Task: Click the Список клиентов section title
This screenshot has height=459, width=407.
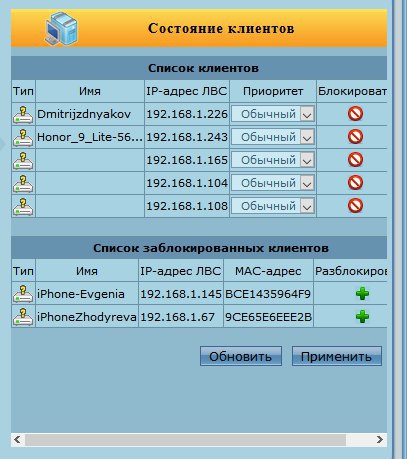Action: pyautogui.click(x=203, y=68)
